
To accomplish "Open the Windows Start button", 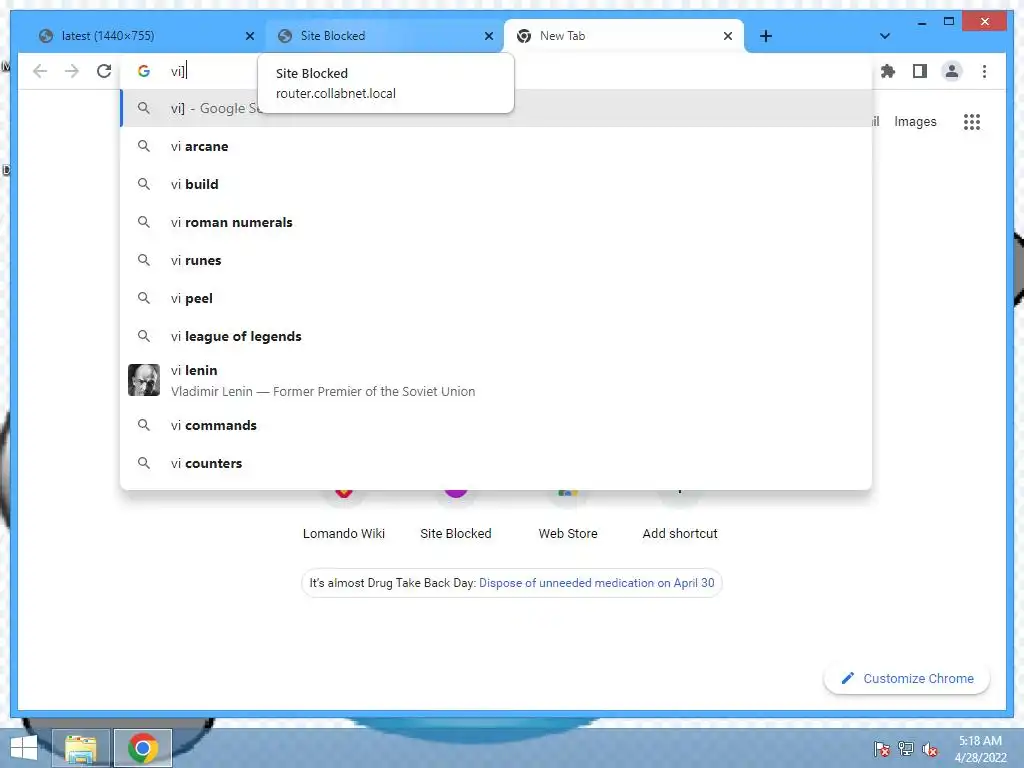I will coord(24,748).
